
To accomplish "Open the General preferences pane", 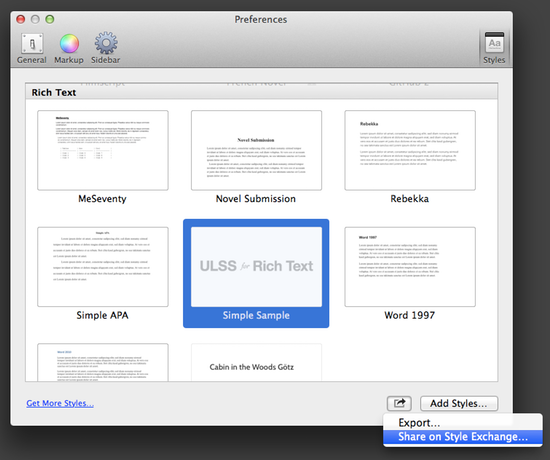I will coord(32,48).
